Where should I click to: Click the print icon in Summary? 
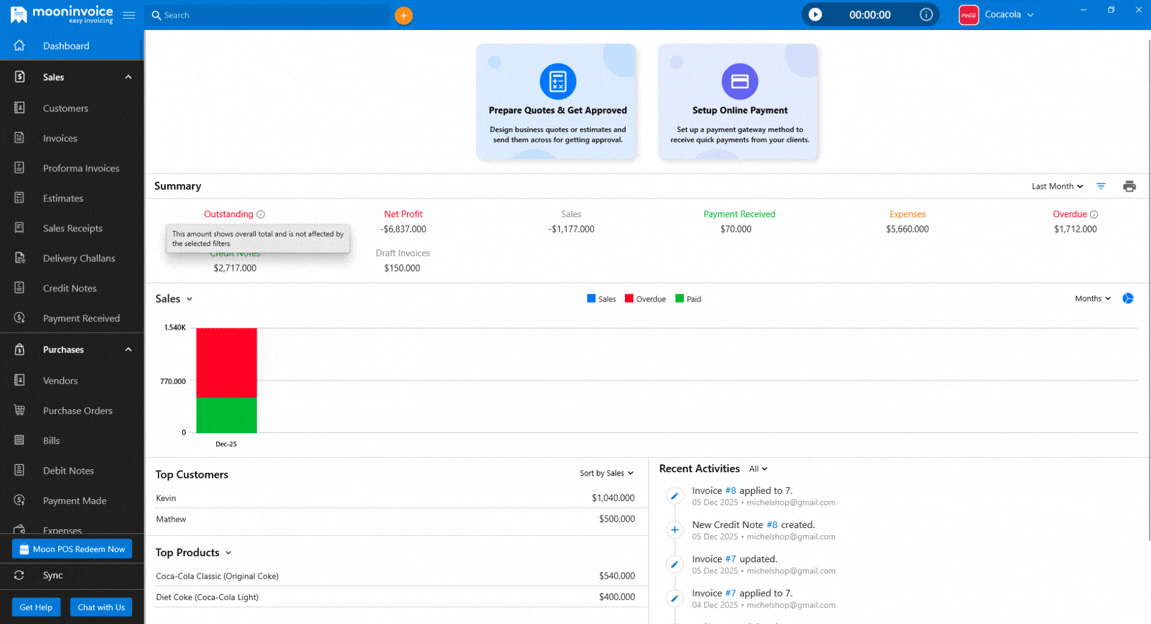(x=1129, y=186)
